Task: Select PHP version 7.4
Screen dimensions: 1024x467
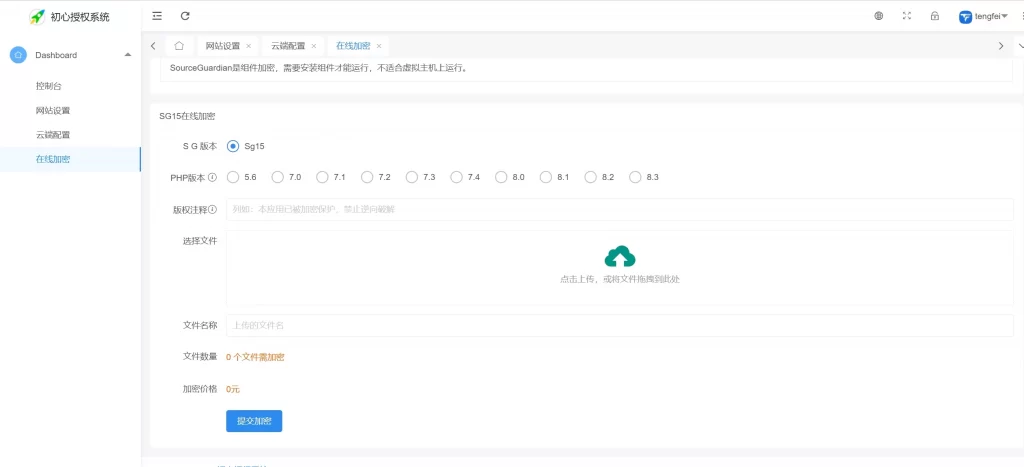Action: 456,177
